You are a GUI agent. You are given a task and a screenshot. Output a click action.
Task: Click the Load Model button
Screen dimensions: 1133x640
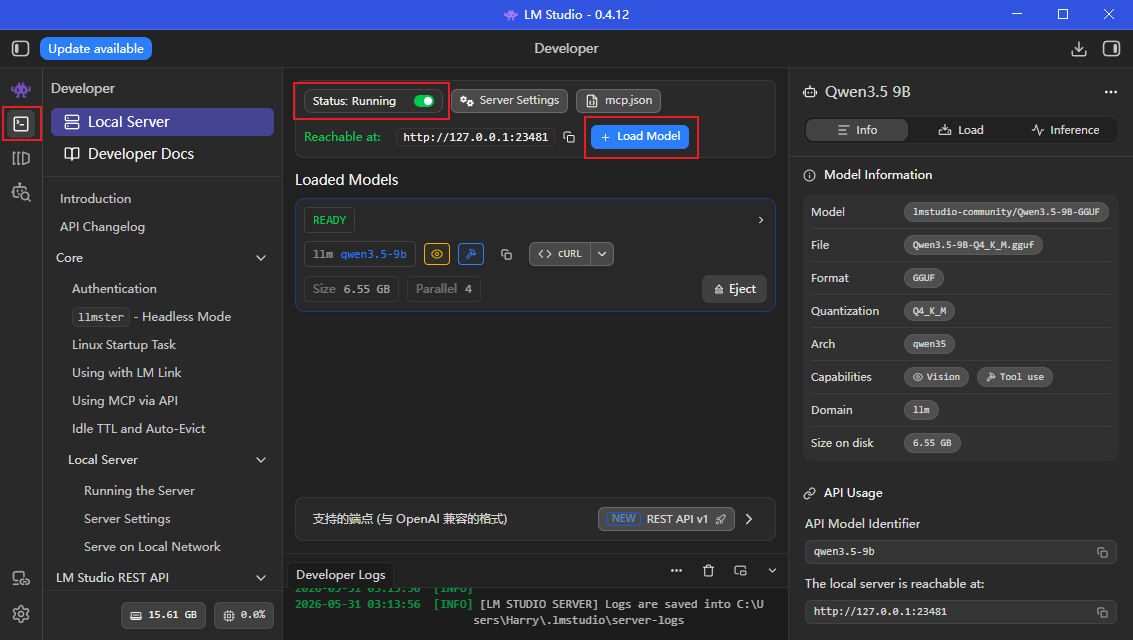tap(640, 137)
